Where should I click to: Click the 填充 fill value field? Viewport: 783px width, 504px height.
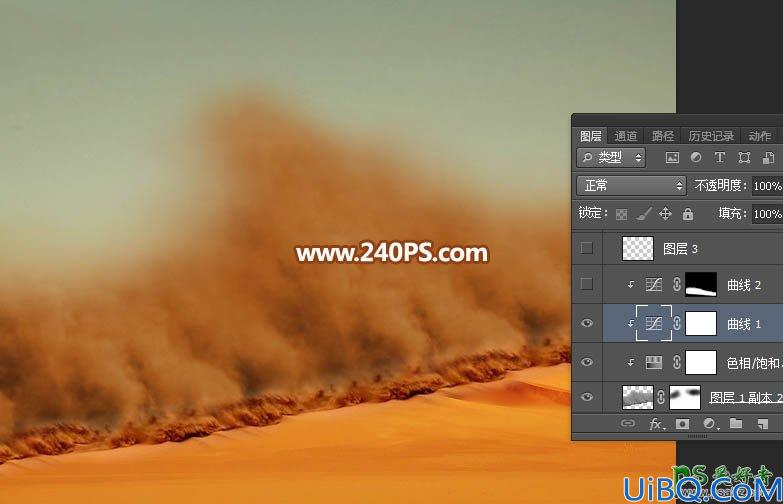767,214
